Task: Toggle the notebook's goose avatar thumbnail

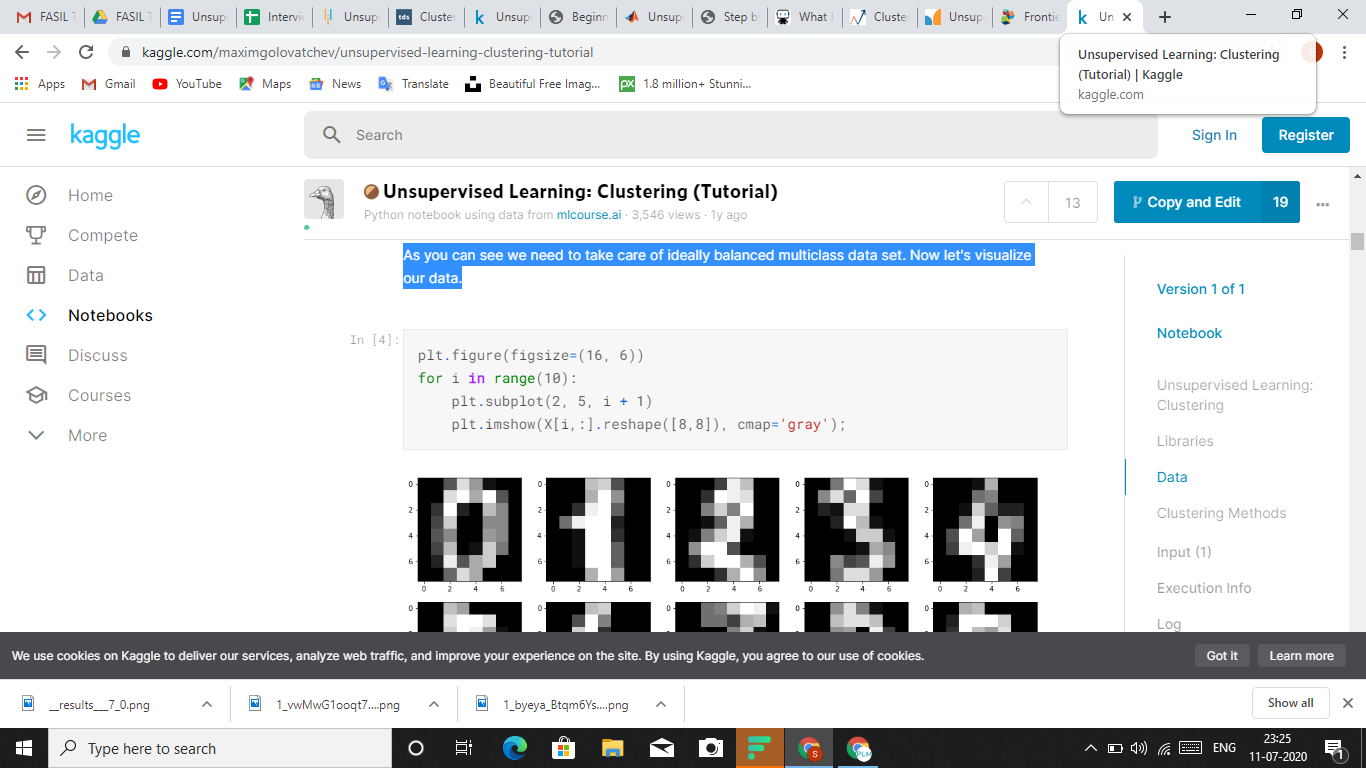Action: click(324, 198)
